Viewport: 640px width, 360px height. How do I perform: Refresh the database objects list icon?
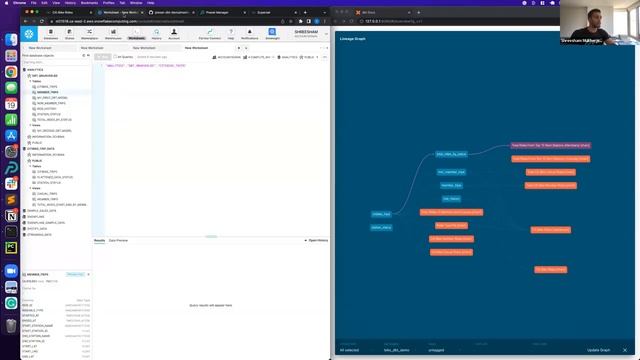click(84, 56)
